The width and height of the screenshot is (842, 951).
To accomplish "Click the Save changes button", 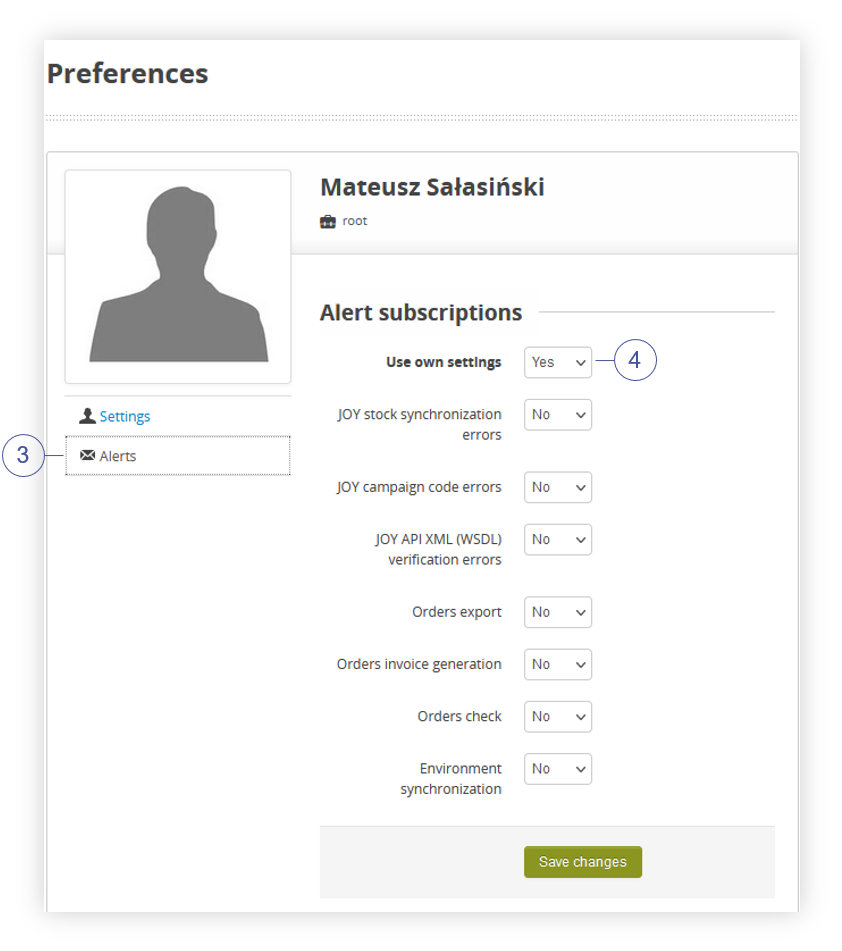I will click(x=582, y=862).
